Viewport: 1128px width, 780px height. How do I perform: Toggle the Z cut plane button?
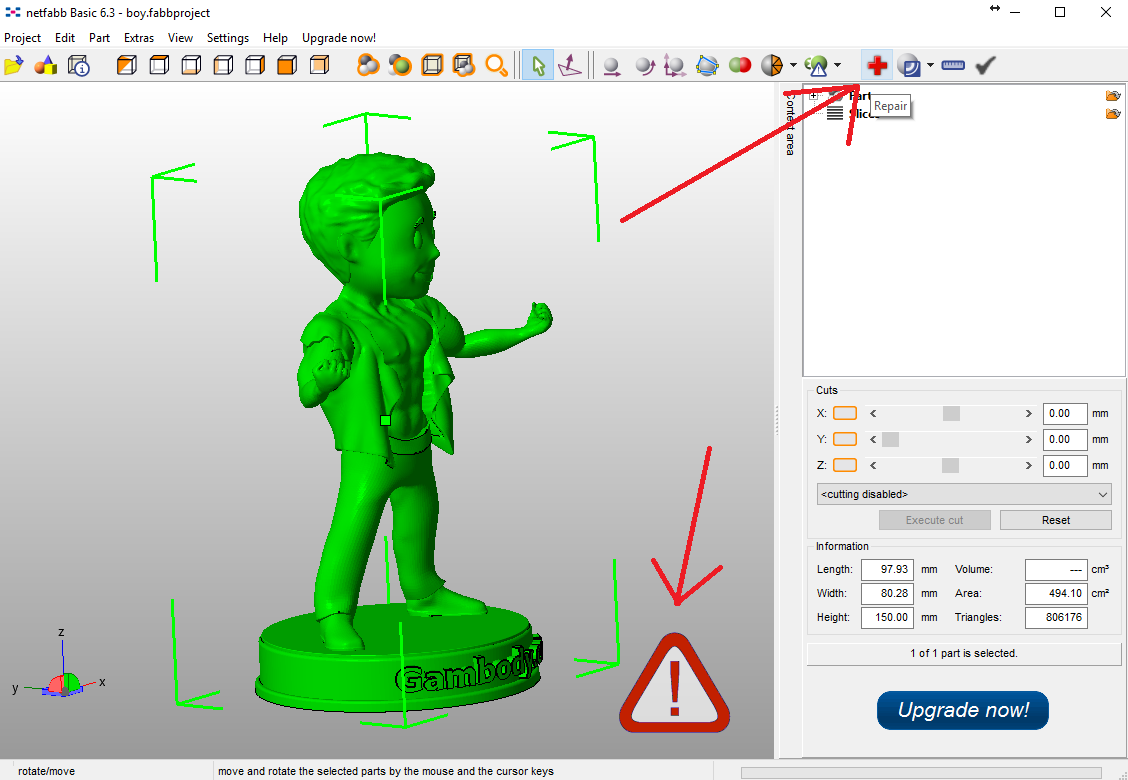845,465
